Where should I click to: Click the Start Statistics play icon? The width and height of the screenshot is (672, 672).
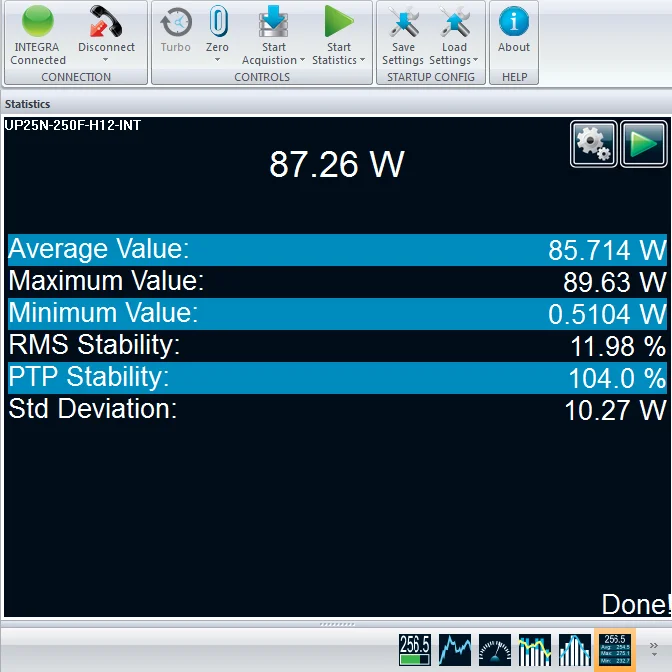click(x=339, y=22)
